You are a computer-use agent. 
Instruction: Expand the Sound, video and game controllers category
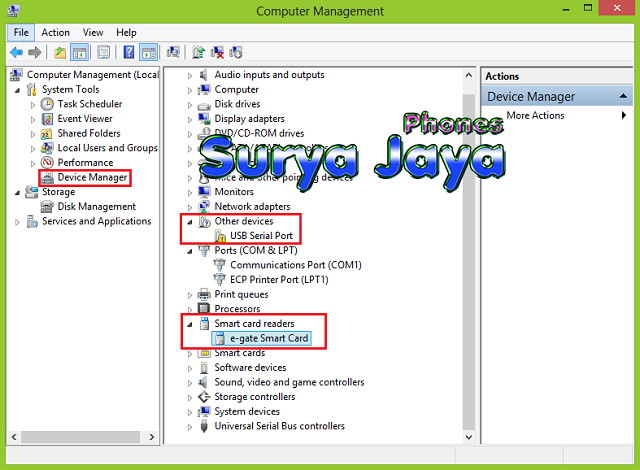point(190,383)
